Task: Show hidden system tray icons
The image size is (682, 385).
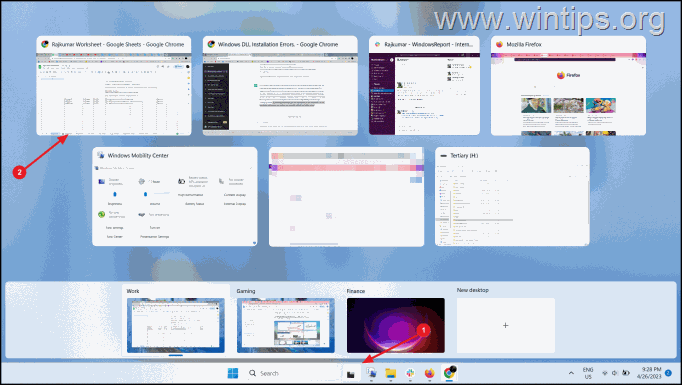Action: 571,373
